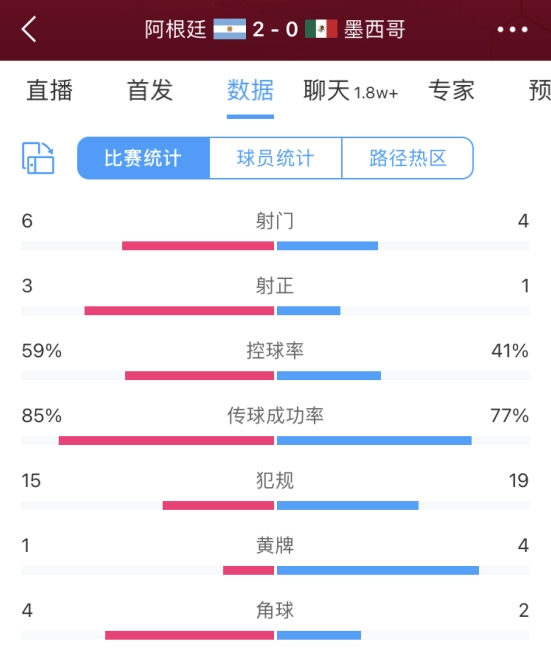
Task: Tap the screen rotate icon
Action: tap(38, 158)
